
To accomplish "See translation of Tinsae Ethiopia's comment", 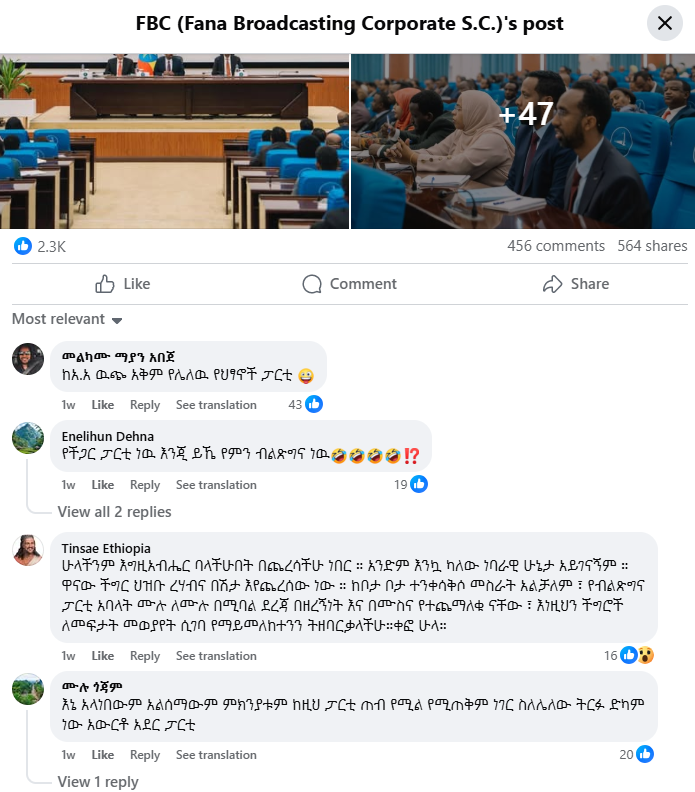I will 216,656.
